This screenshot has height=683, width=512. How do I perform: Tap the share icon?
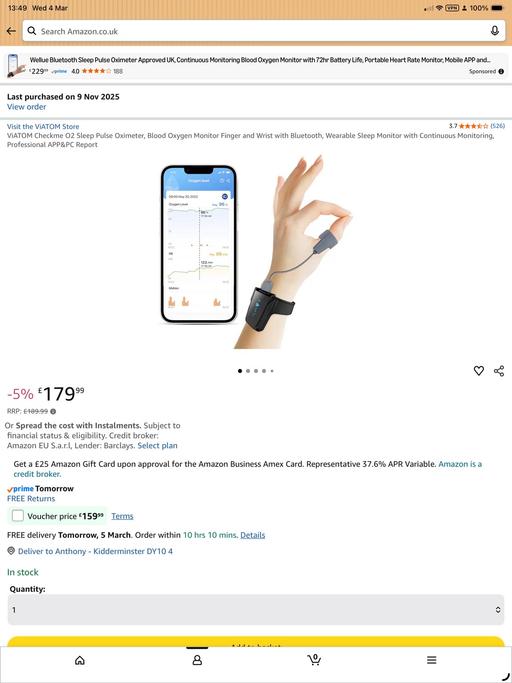[499, 371]
